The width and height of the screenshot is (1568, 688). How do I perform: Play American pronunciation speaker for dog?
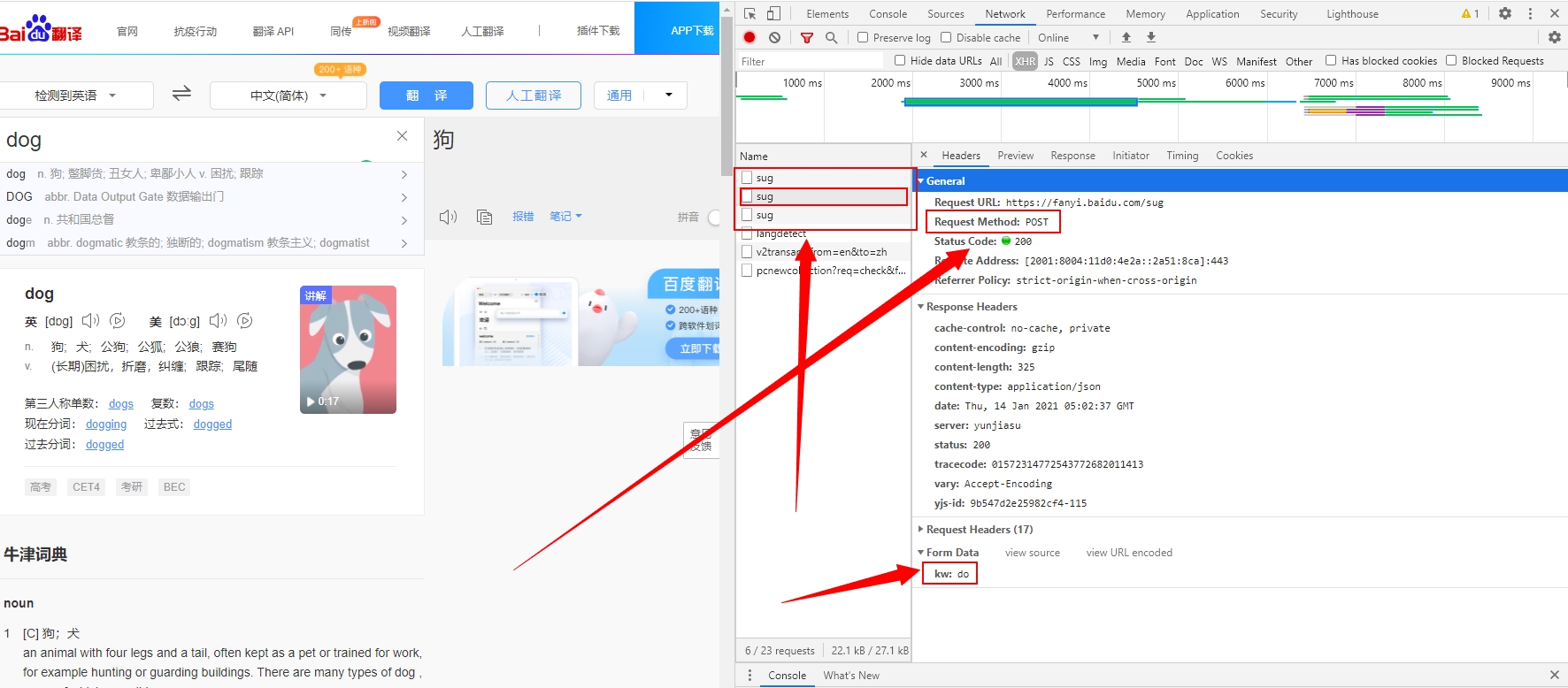click(218, 320)
